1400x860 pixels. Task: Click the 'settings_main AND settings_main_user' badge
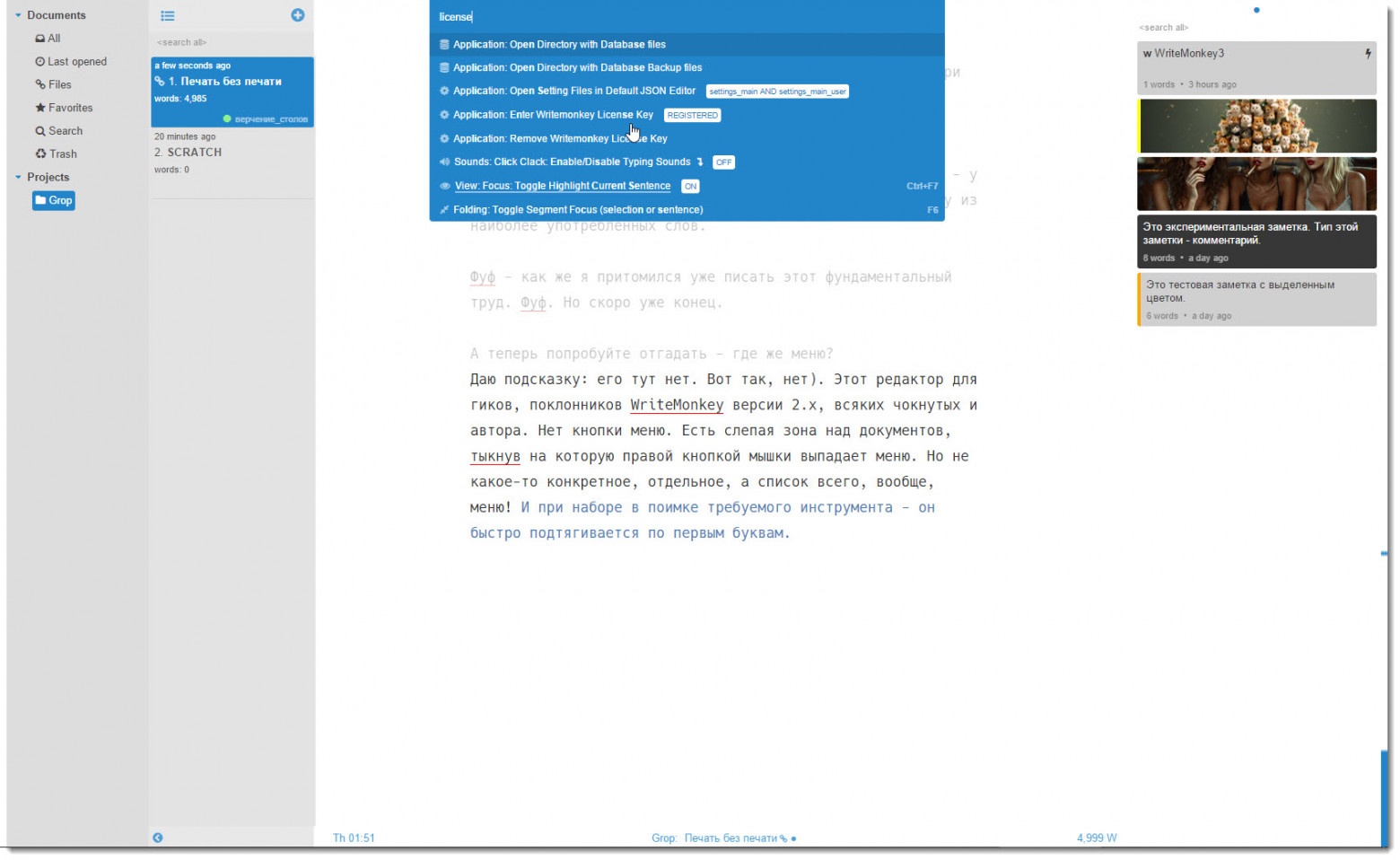pos(777,92)
